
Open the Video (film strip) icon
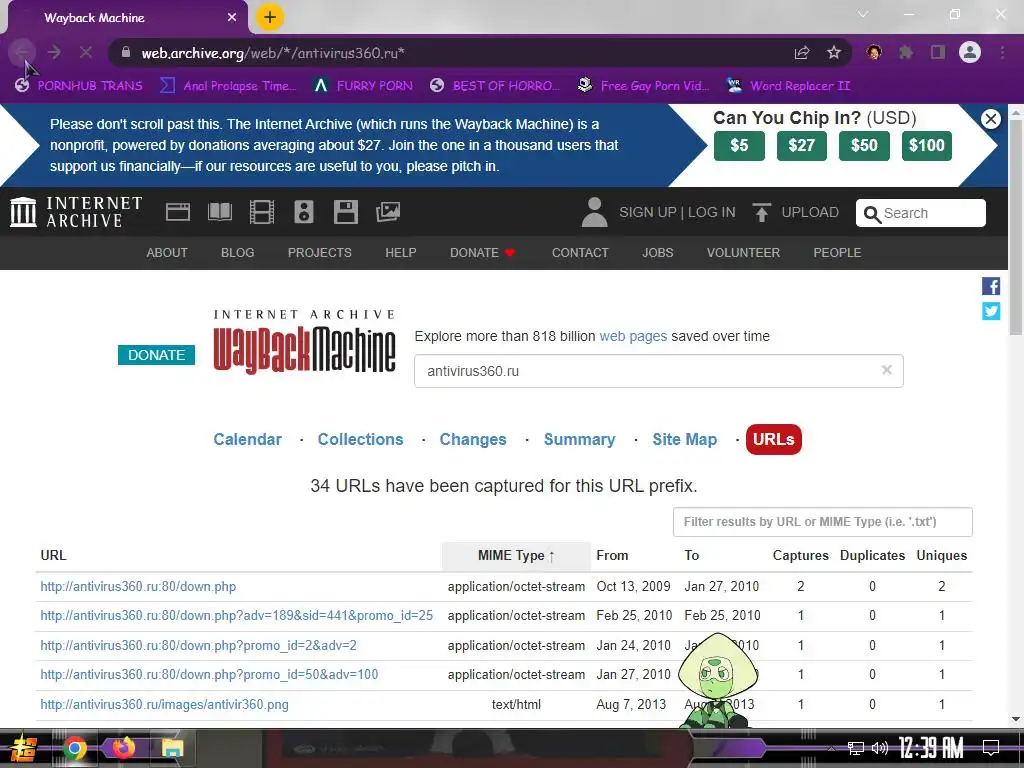point(262,212)
